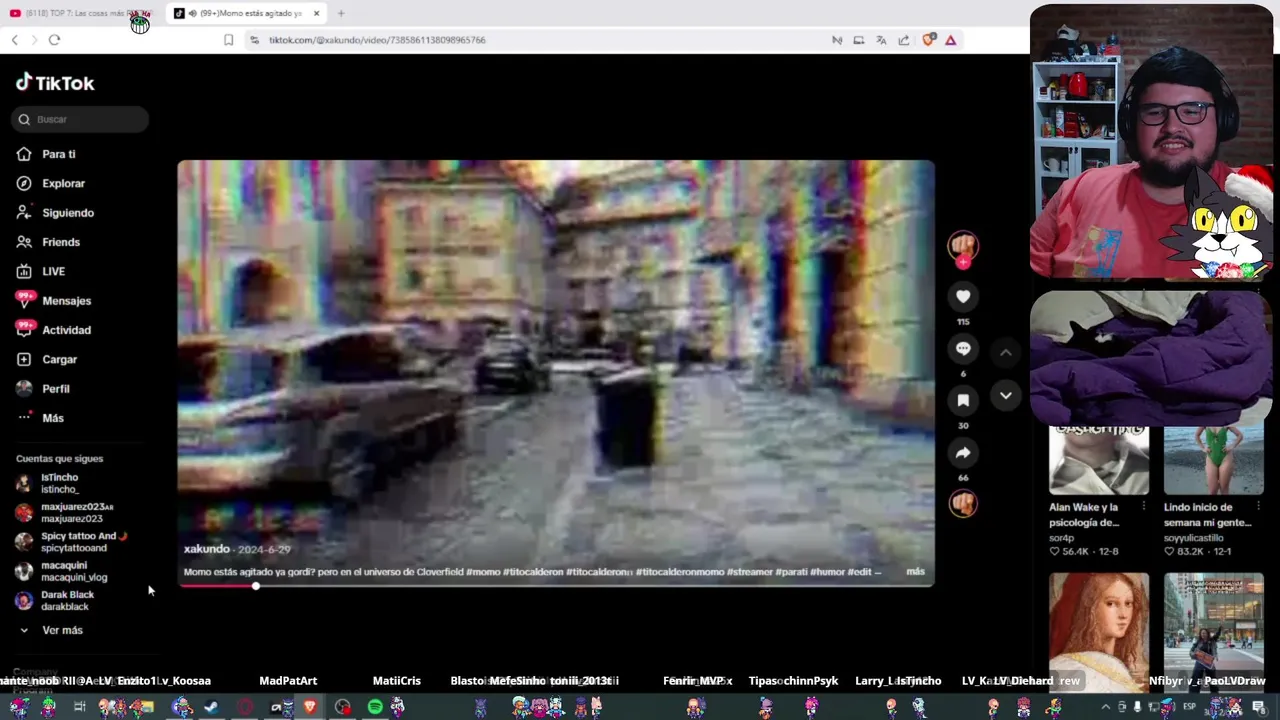Screen dimensions: 1280x720
Task: Expand followed accounts with Ver más
Action: 51,630
